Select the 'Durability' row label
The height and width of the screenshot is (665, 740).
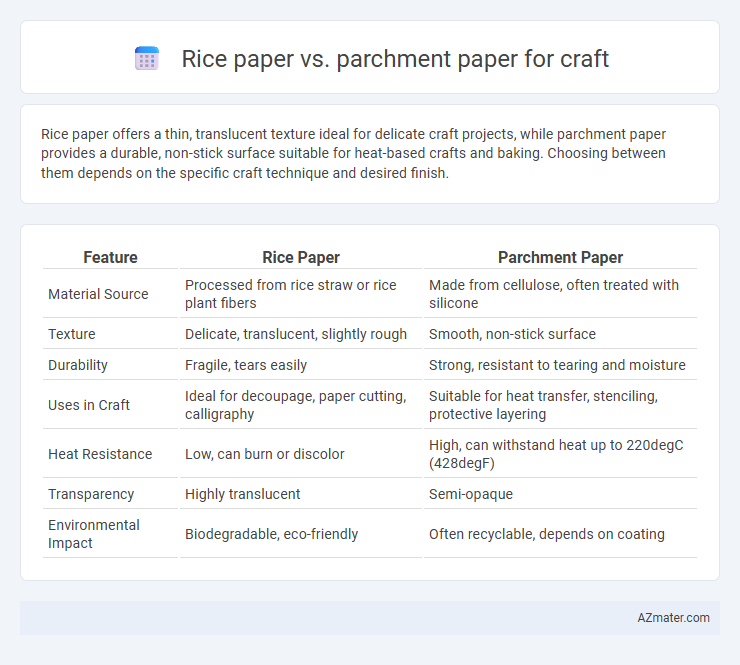(x=78, y=365)
